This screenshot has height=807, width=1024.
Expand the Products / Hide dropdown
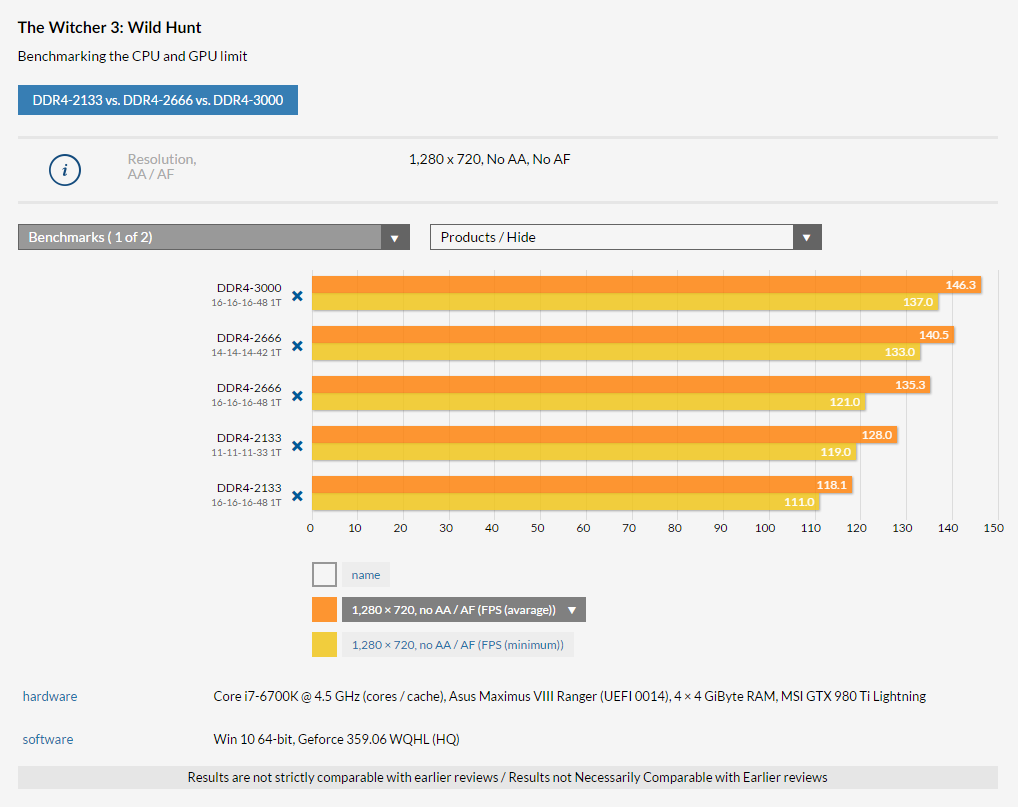(x=626, y=237)
